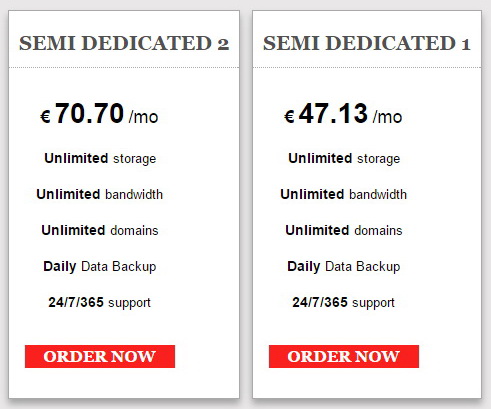The image size is (491, 409).
Task: Click Unlimited bandwidth in Semi Dedicated 2
Action: (x=100, y=194)
